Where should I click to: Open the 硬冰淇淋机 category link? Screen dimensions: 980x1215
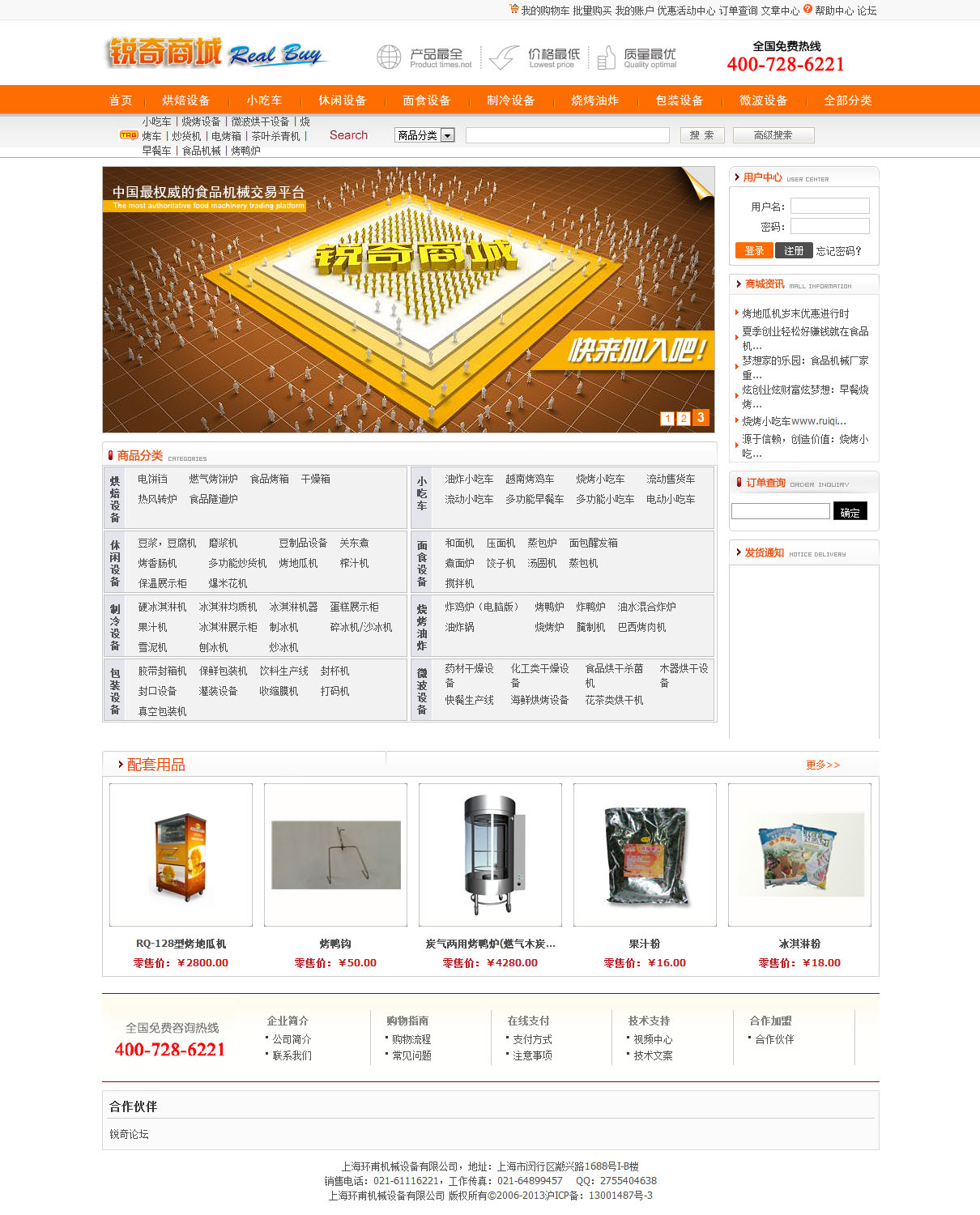(x=162, y=607)
